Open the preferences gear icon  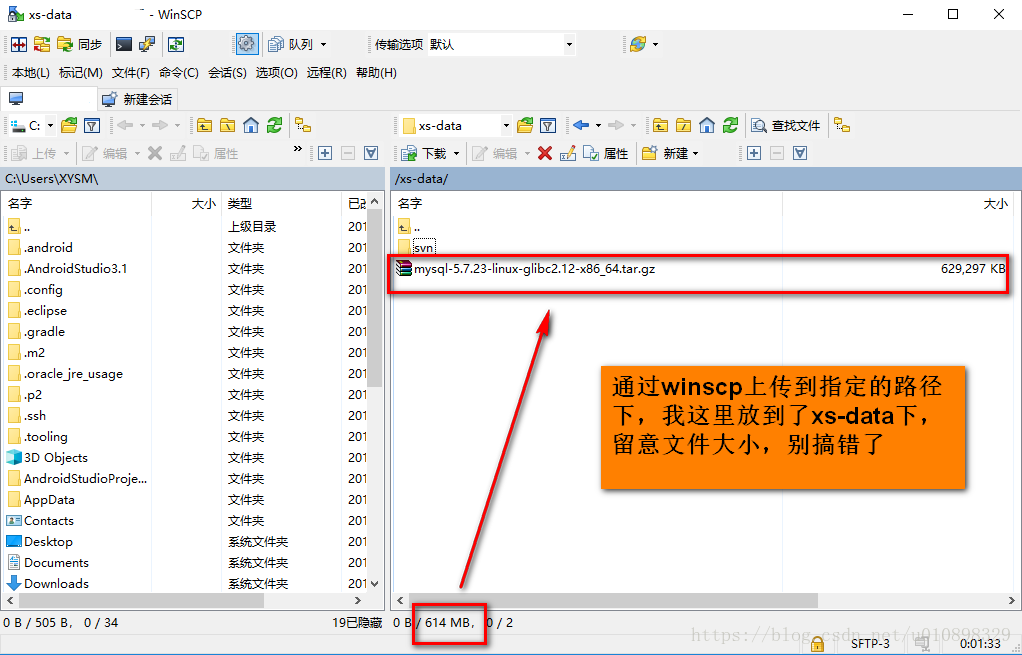pyautogui.click(x=246, y=44)
